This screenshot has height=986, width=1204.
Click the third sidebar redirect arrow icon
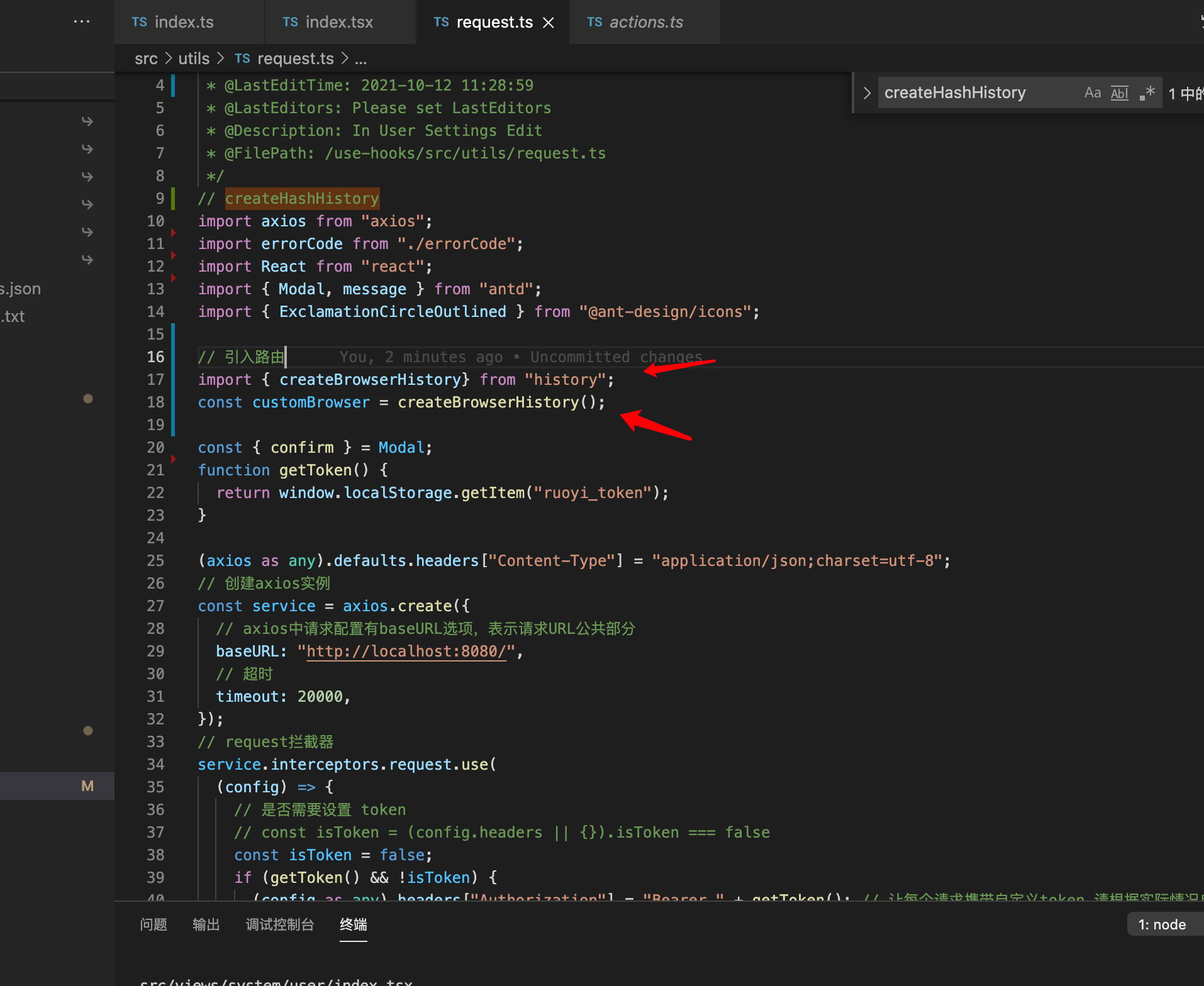pyautogui.click(x=87, y=176)
